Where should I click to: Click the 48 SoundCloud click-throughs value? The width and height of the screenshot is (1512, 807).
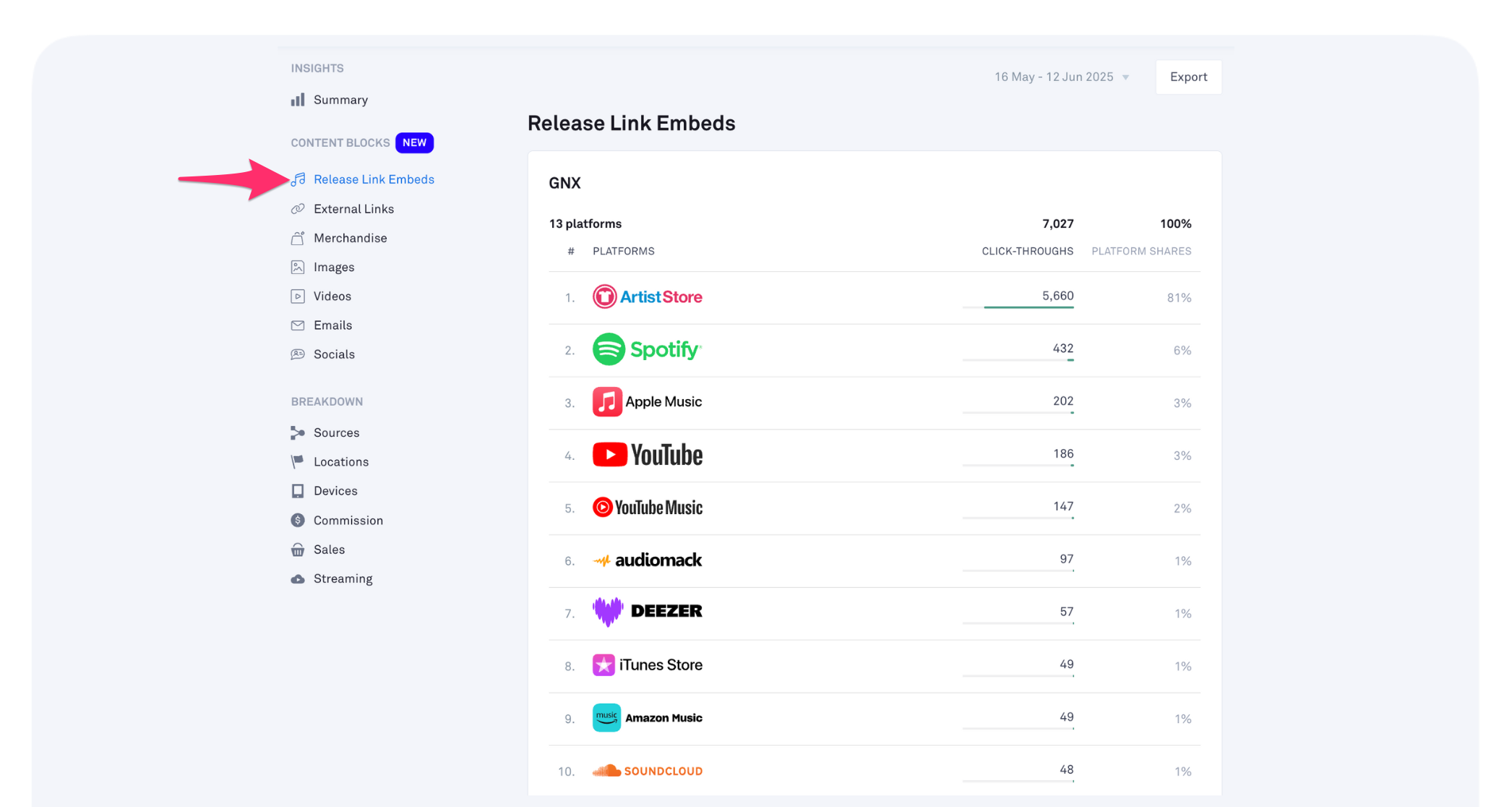click(1066, 770)
